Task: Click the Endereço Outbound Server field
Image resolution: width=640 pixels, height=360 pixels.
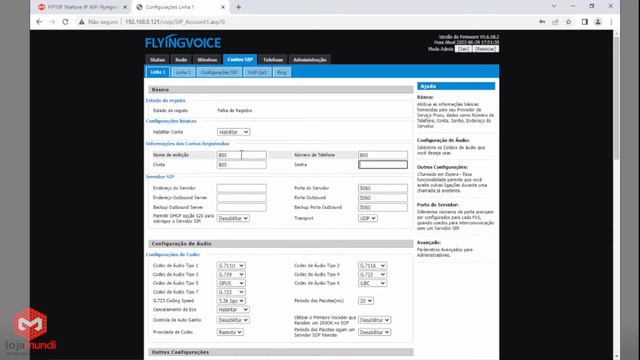Action: pyautogui.click(x=241, y=198)
